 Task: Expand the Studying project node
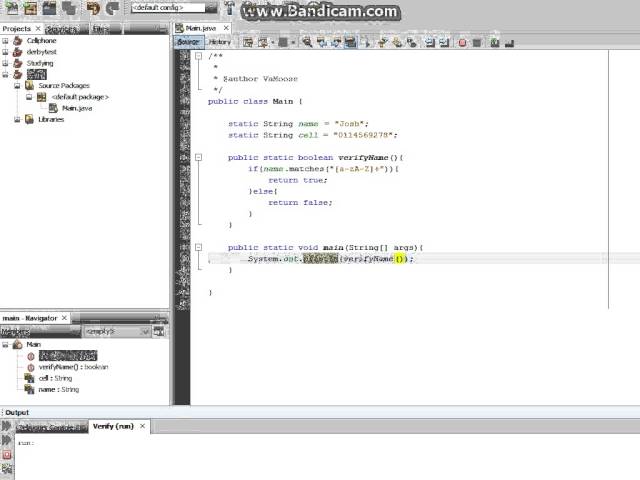click(5, 63)
